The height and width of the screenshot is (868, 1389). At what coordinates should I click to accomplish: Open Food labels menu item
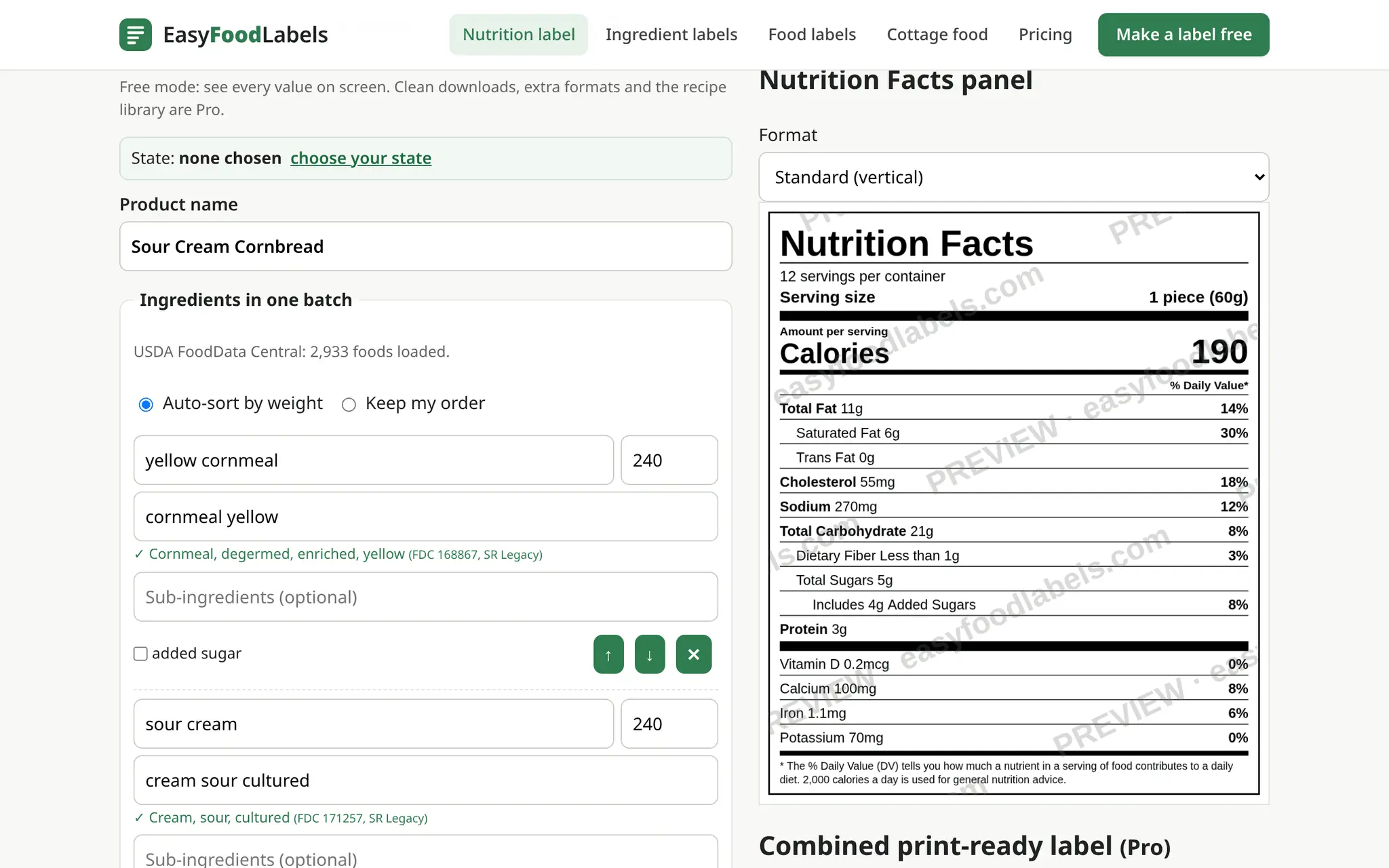click(812, 35)
